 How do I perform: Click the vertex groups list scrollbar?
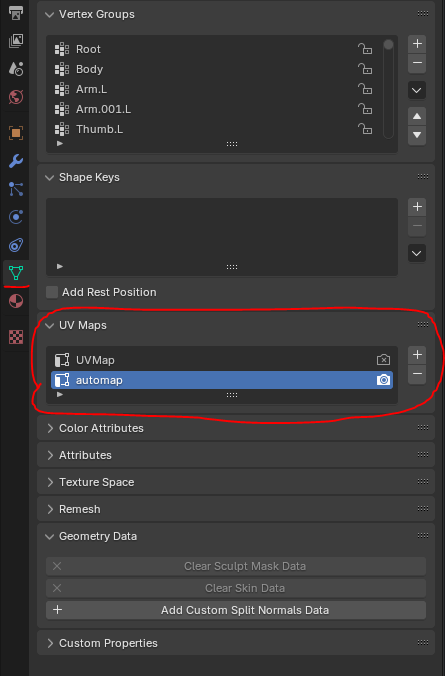pos(388,88)
